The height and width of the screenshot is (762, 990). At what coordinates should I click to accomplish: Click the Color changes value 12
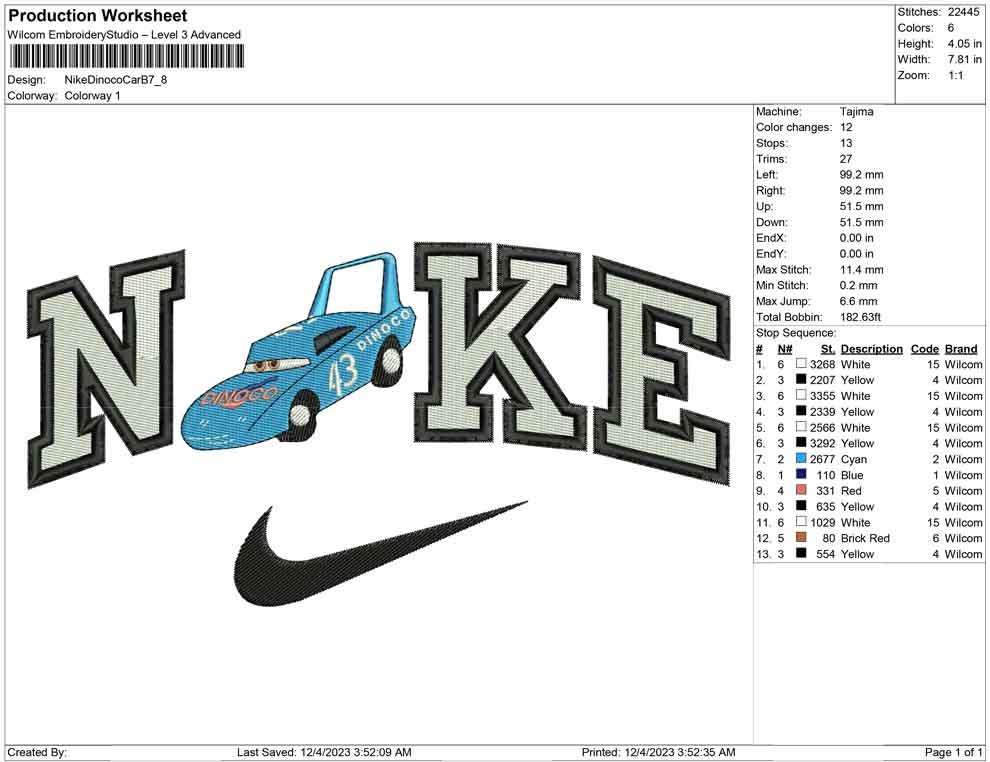[846, 127]
